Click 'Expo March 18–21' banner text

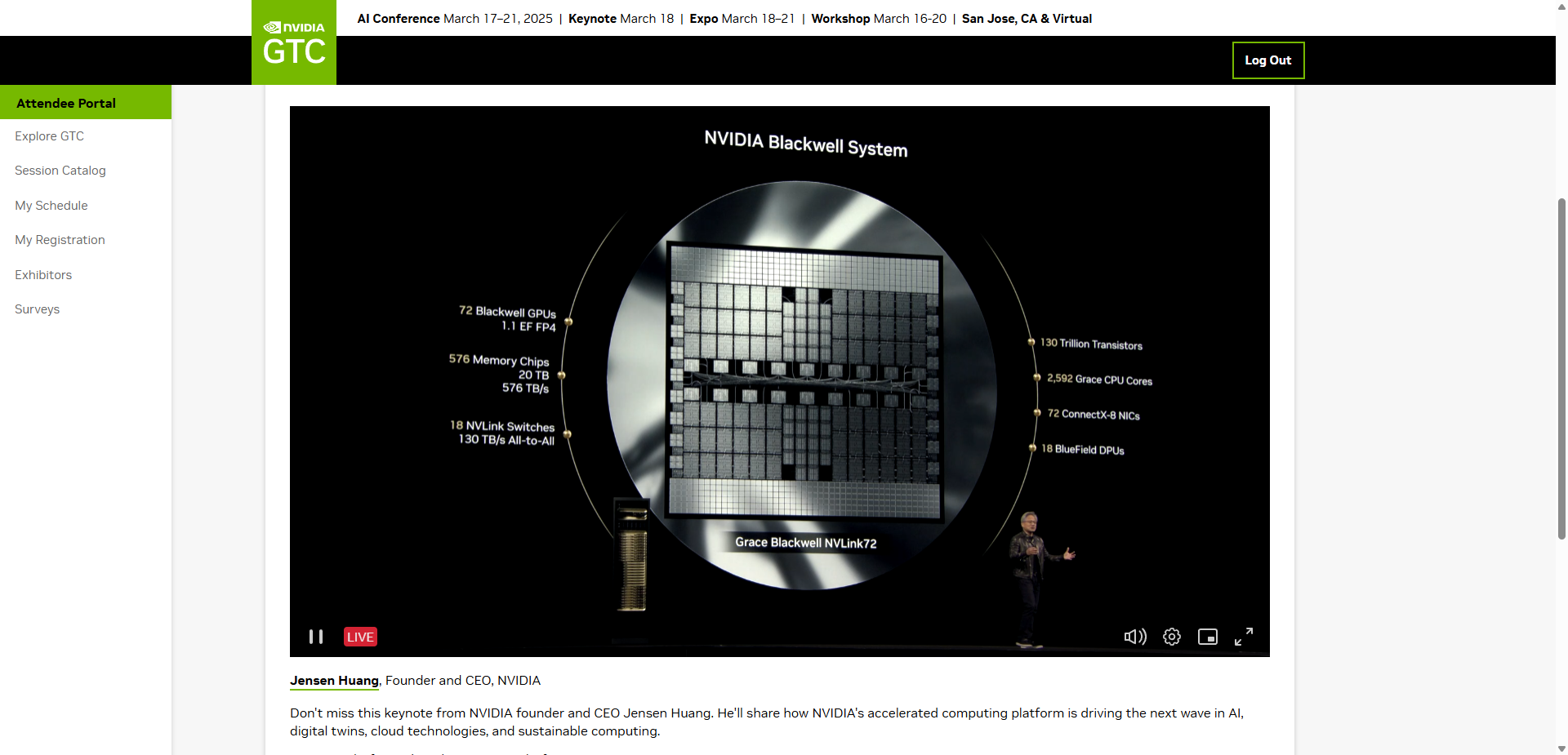742,18
